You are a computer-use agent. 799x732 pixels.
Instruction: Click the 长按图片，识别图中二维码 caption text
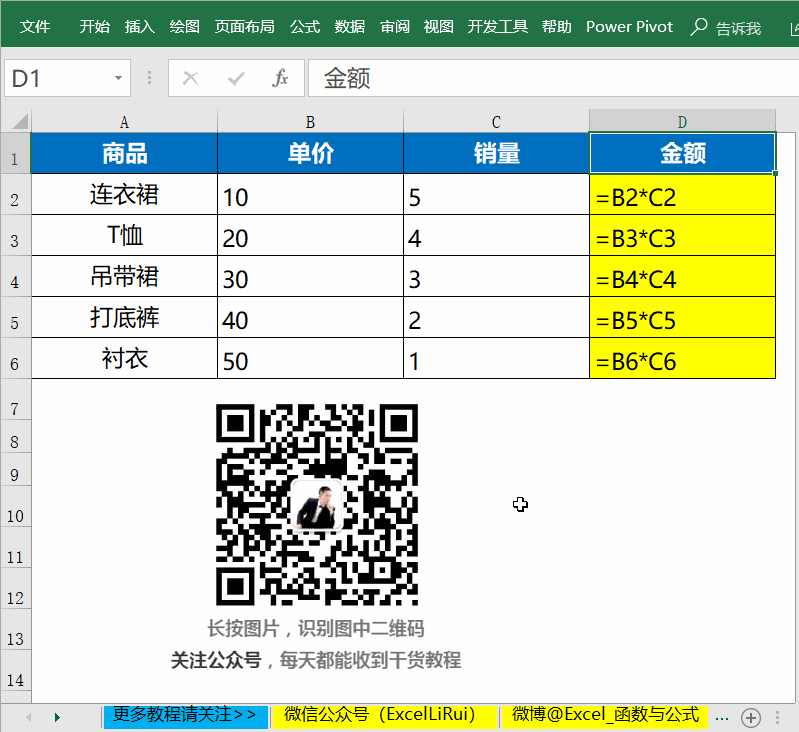coord(316,629)
